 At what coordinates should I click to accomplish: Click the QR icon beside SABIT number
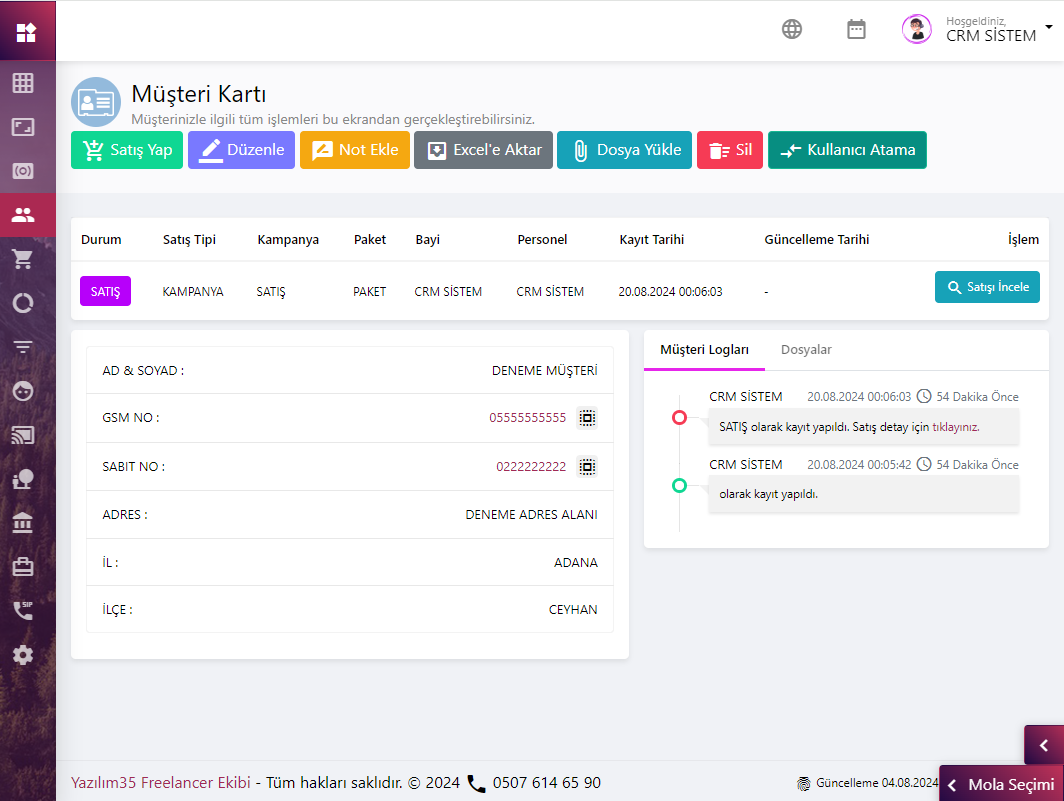[587, 467]
